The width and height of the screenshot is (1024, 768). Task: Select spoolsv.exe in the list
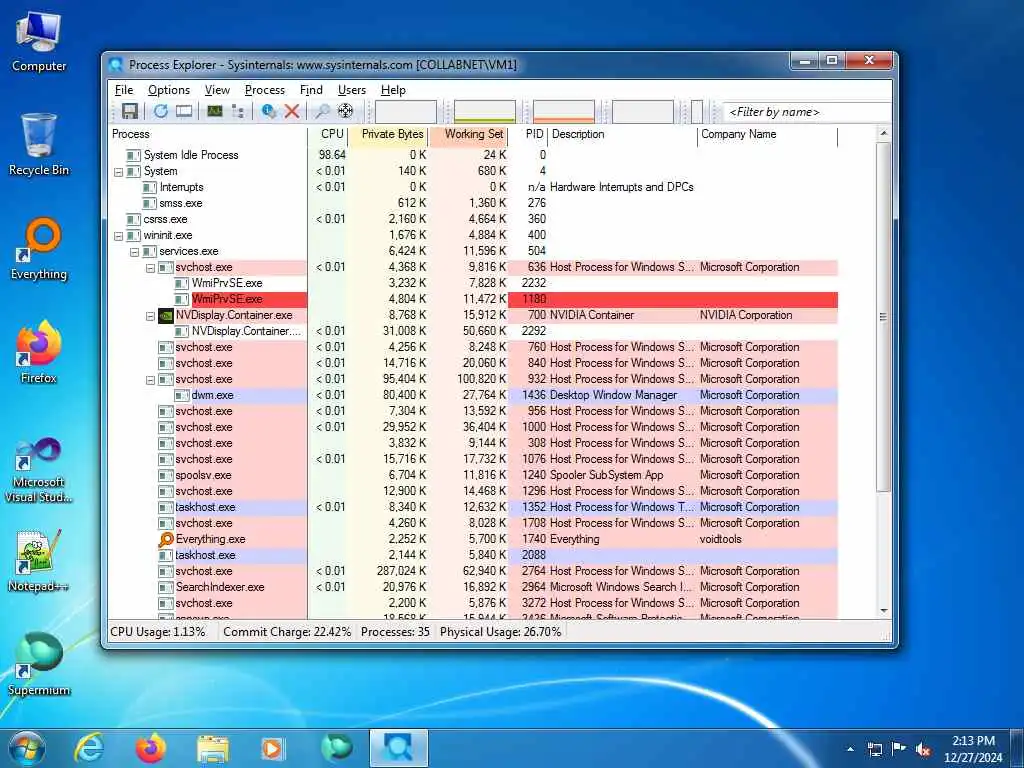(473, 475)
